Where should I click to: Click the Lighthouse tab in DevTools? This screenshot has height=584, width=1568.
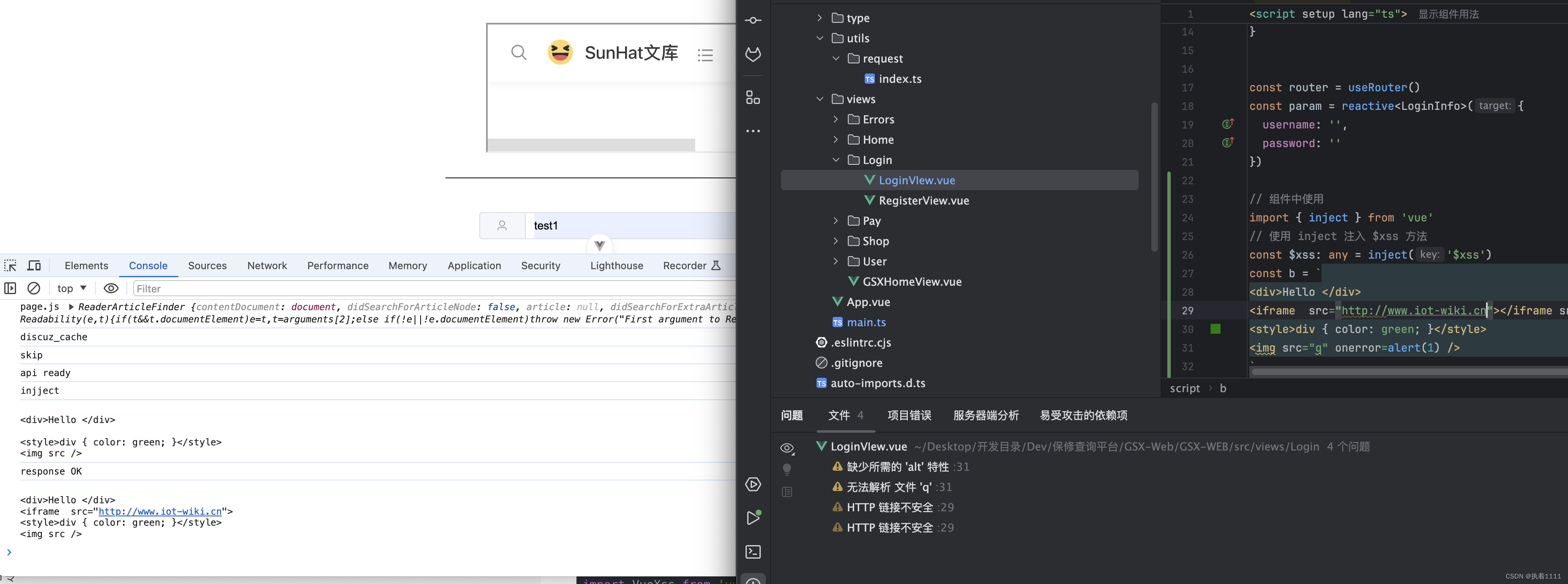pyautogui.click(x=616, y=265)
